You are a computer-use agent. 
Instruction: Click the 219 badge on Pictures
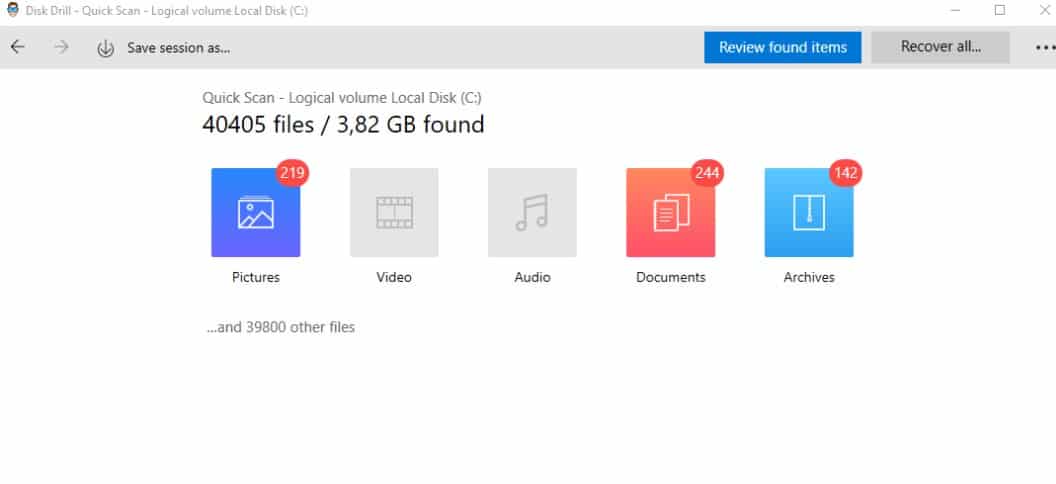(292, 174)
